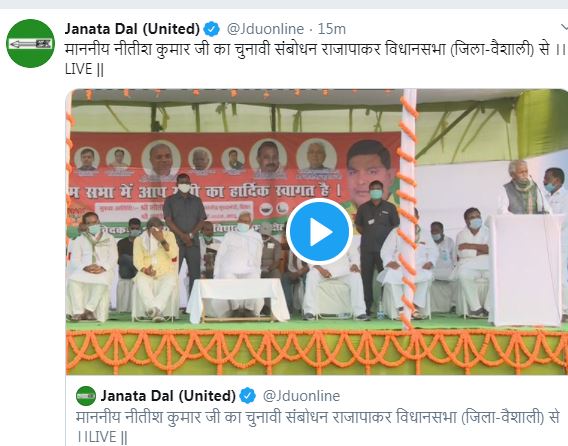
Task: Open the Janata Dal (United) name in the main tweet header
Action: pyautogui.click(x=132, y=29)
